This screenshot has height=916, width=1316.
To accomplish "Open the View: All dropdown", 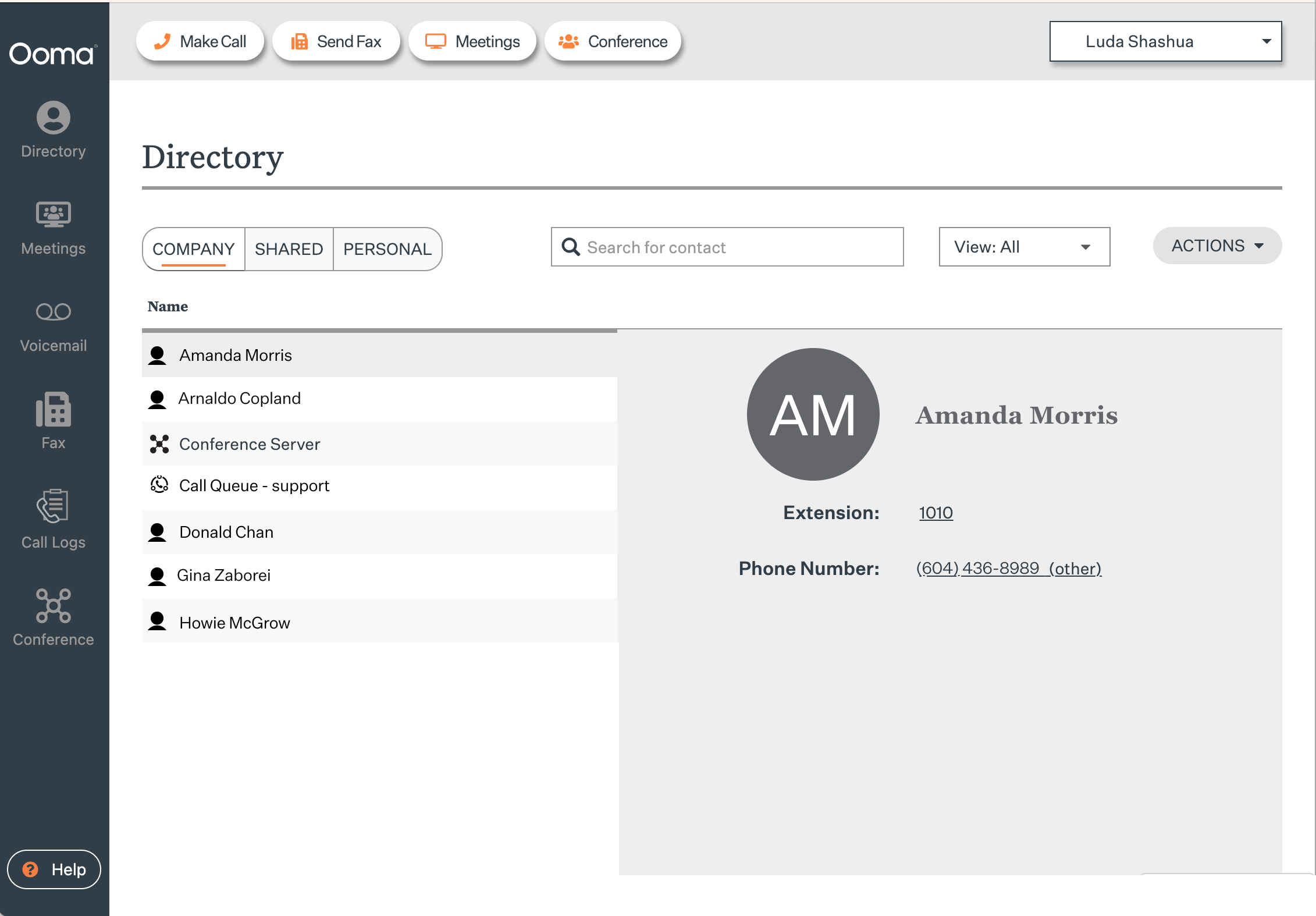I will click(1024, 247).
